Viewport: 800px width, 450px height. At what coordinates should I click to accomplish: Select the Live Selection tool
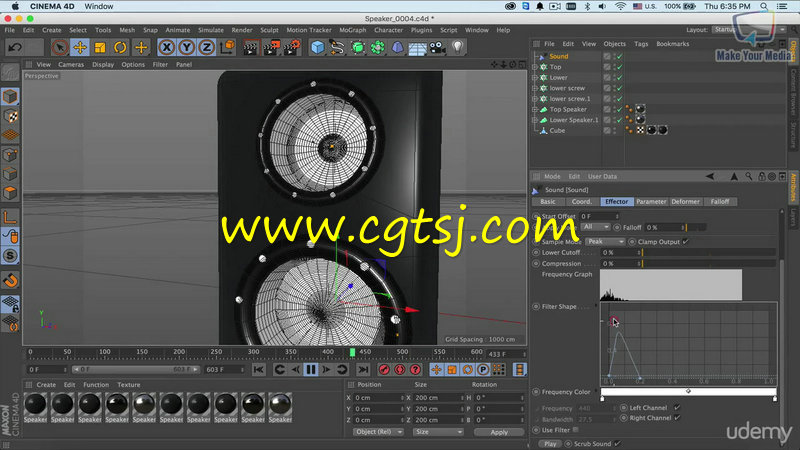(x=60, y=47)
